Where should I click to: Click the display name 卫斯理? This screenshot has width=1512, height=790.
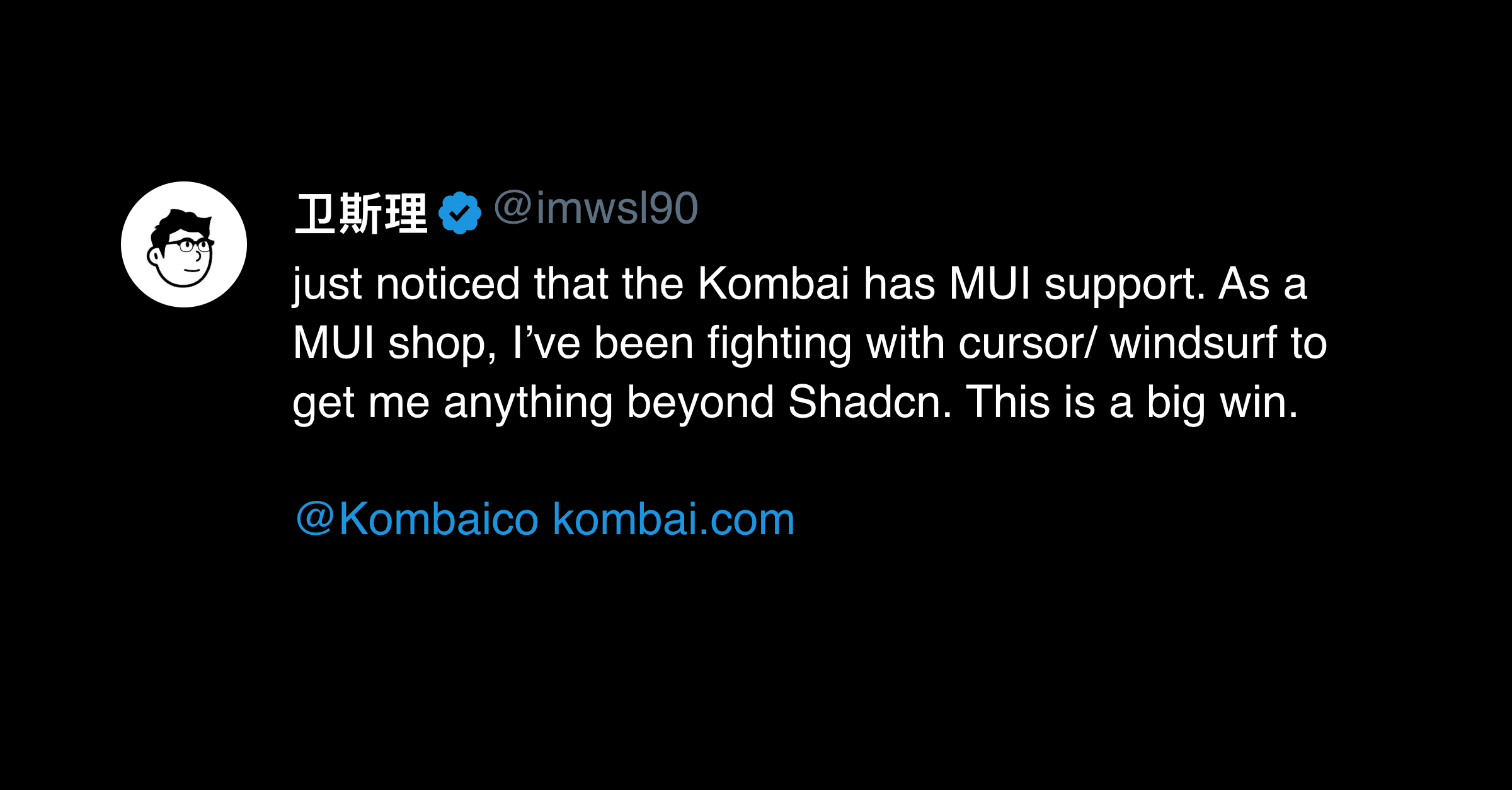pos(362,214)
